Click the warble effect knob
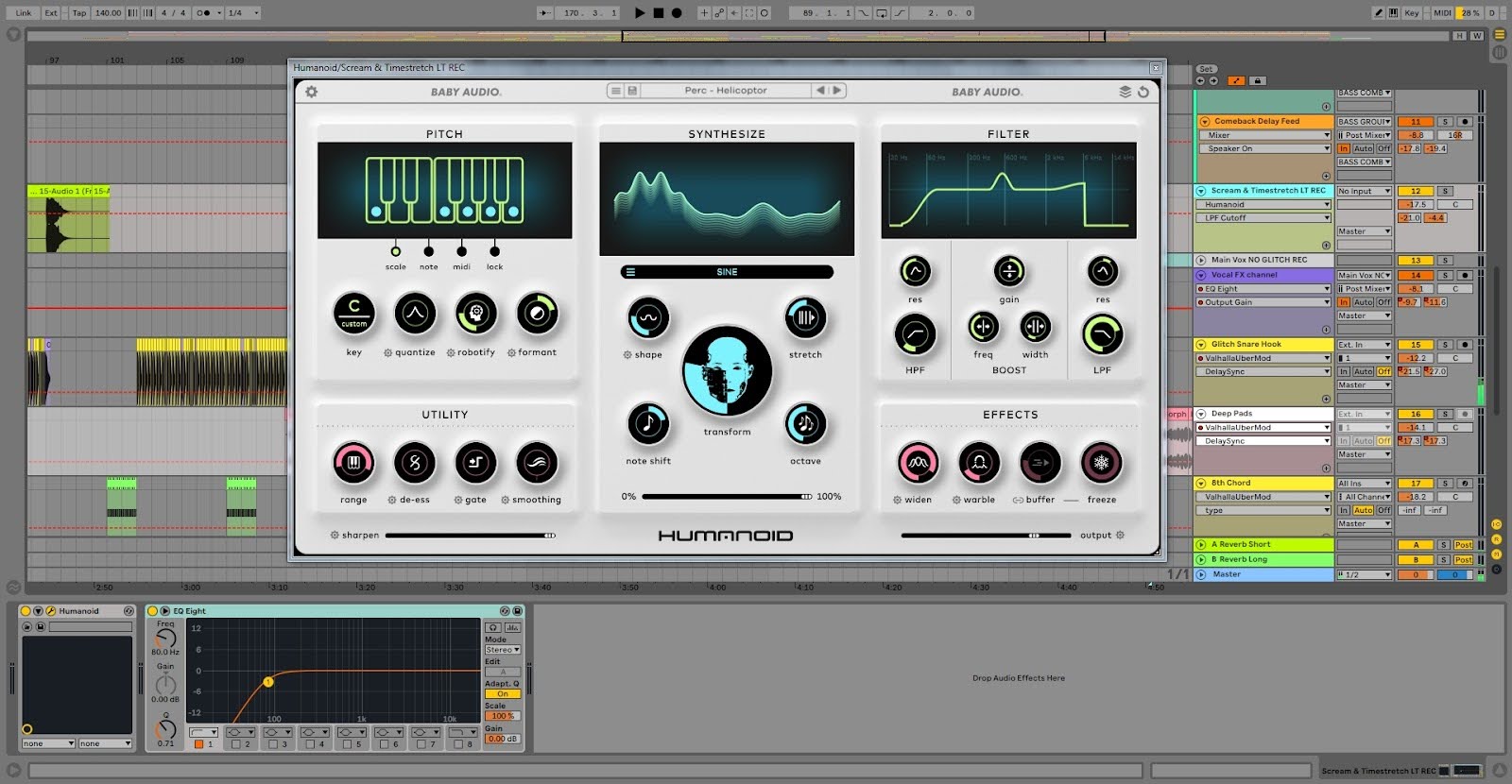 click(979, 463)
